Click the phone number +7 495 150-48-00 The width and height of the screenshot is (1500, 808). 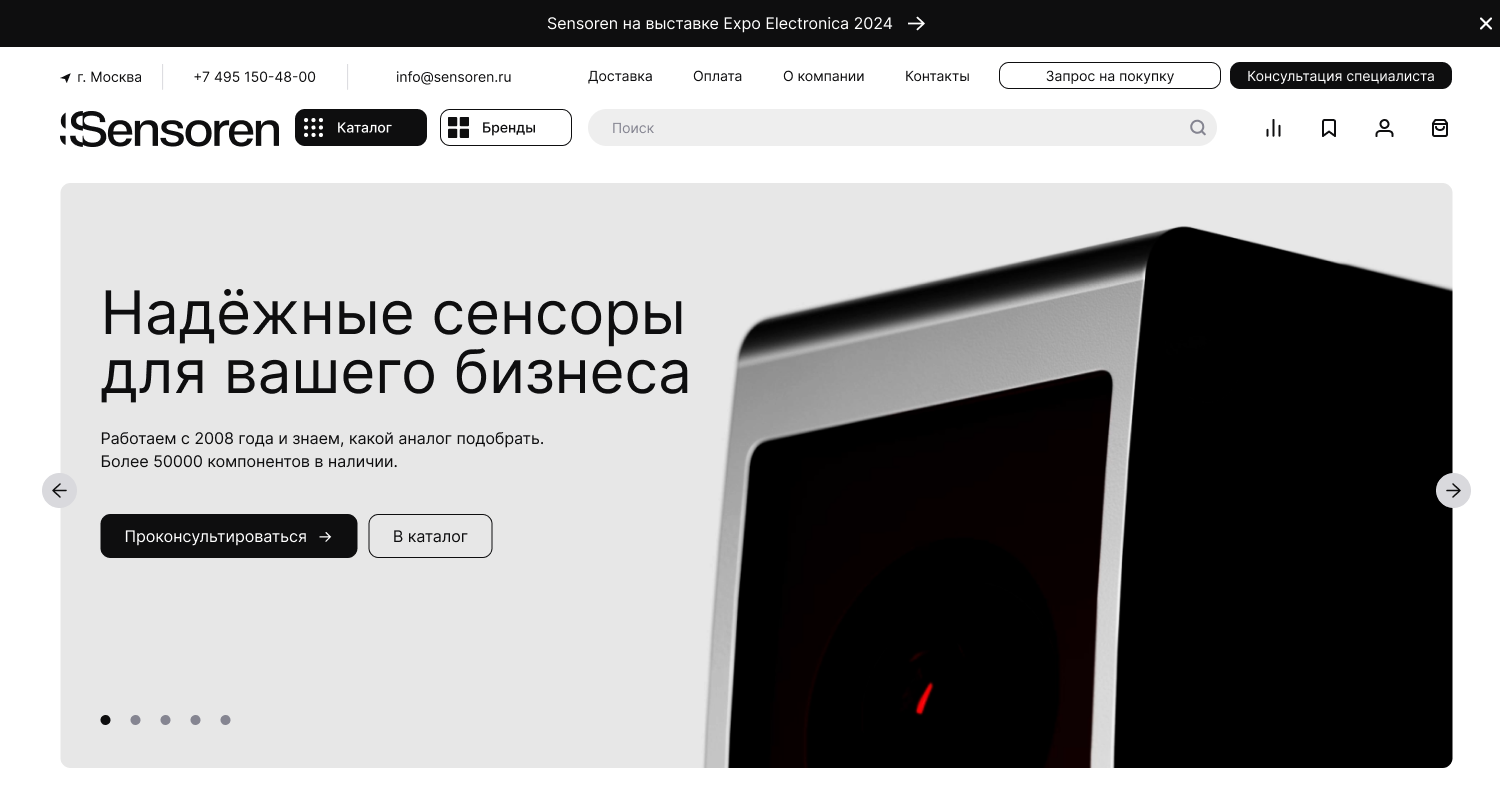point(254,77)
